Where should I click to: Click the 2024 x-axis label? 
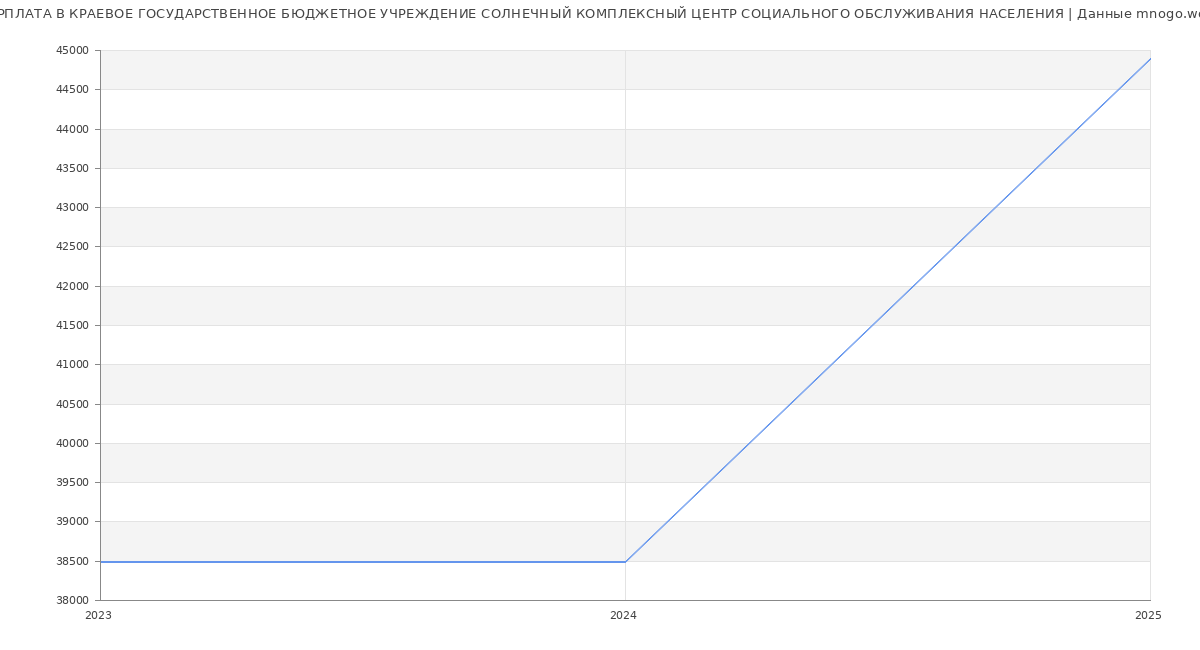[x=623, y=616]
